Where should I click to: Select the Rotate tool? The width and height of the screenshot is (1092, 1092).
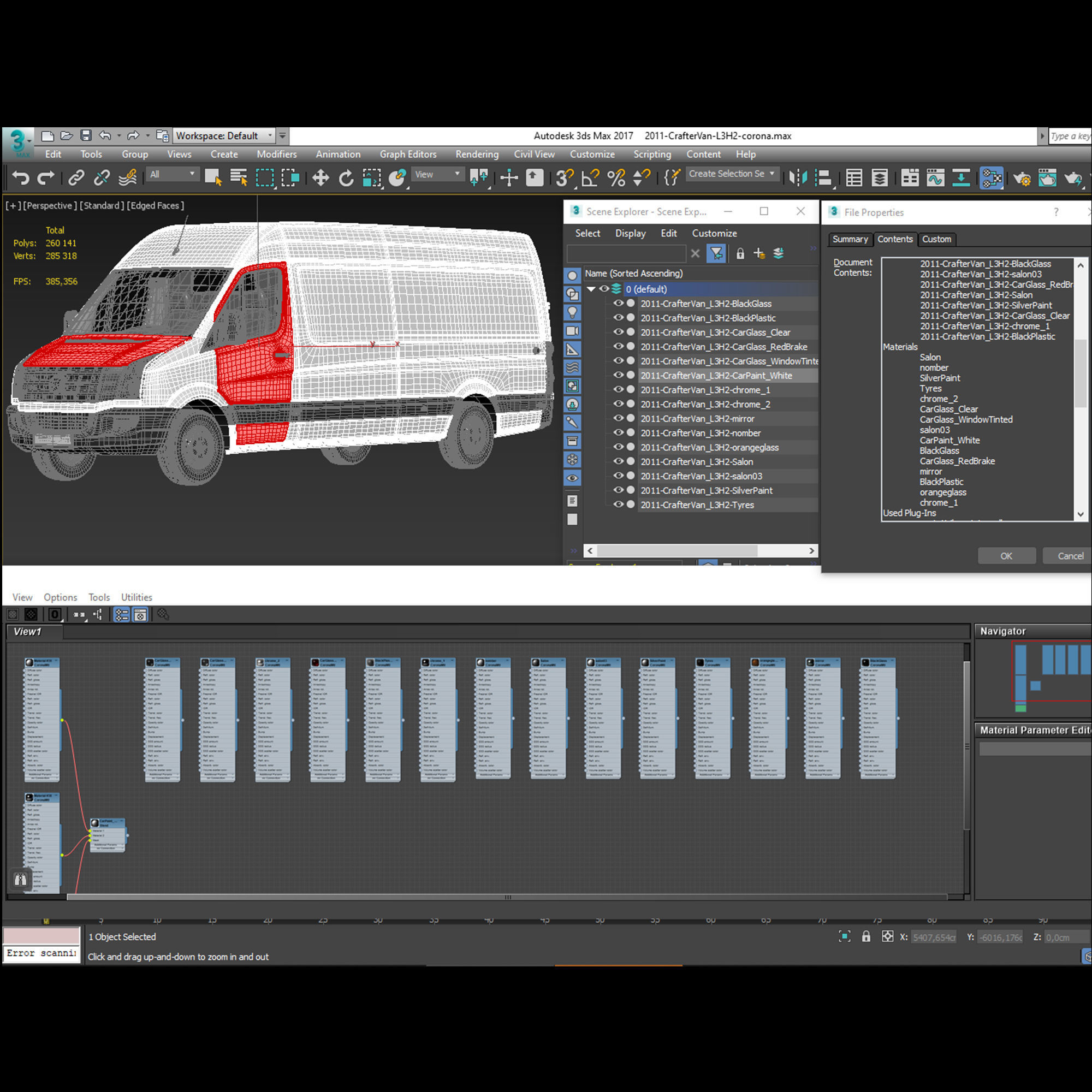[x=346, y=178]
